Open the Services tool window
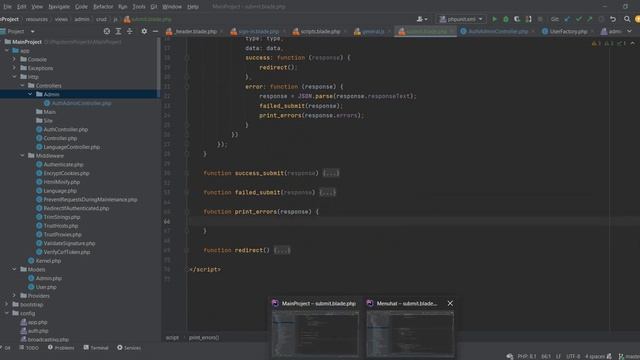This screenshot has height=360, width=640. coord(129,348)
